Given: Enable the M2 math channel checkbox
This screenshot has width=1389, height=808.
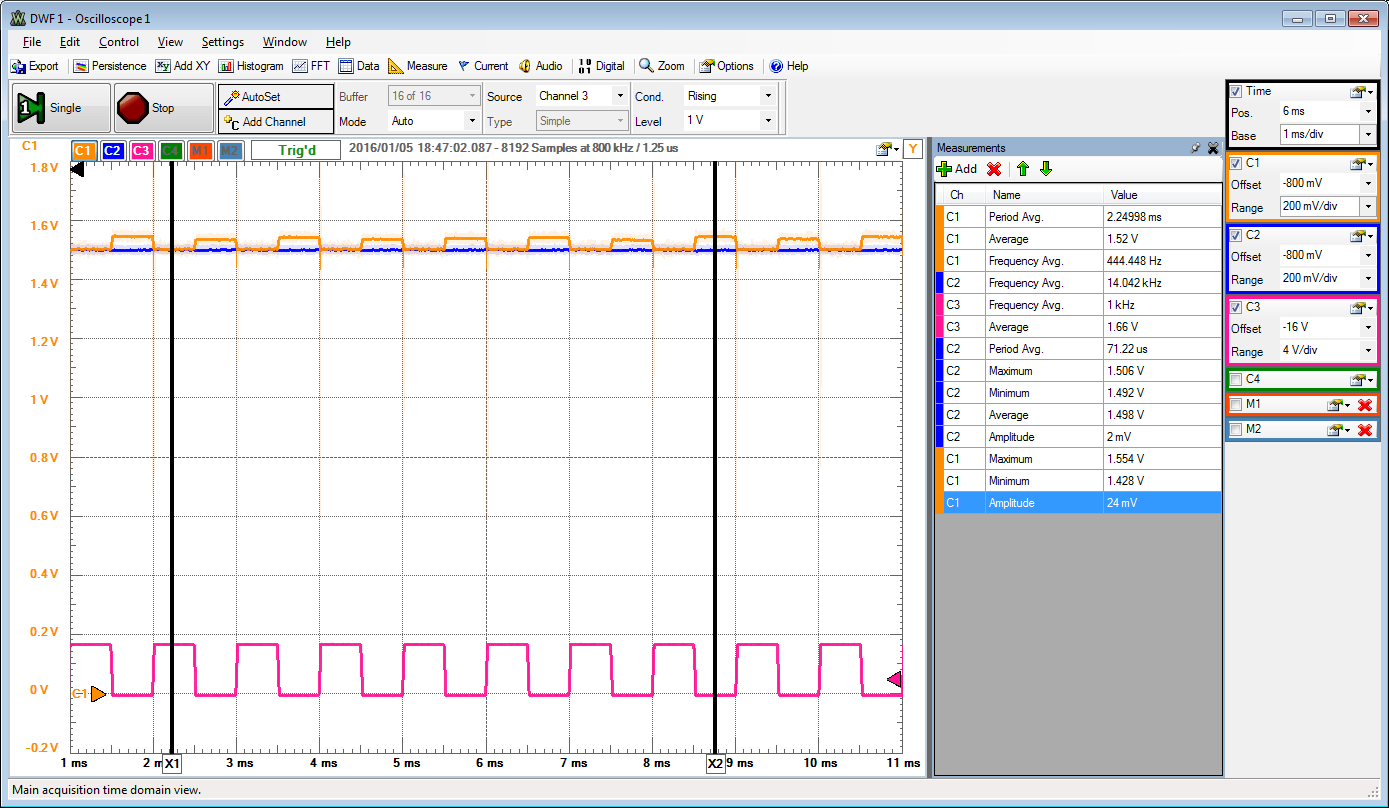Looking at the screenshot, I should [x=1237, y=430].
